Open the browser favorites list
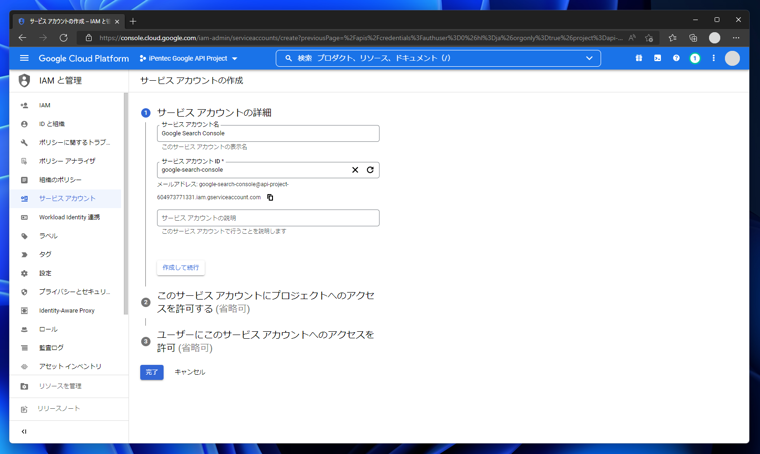This screenshot has width=760, height=454. coord(672,38)
